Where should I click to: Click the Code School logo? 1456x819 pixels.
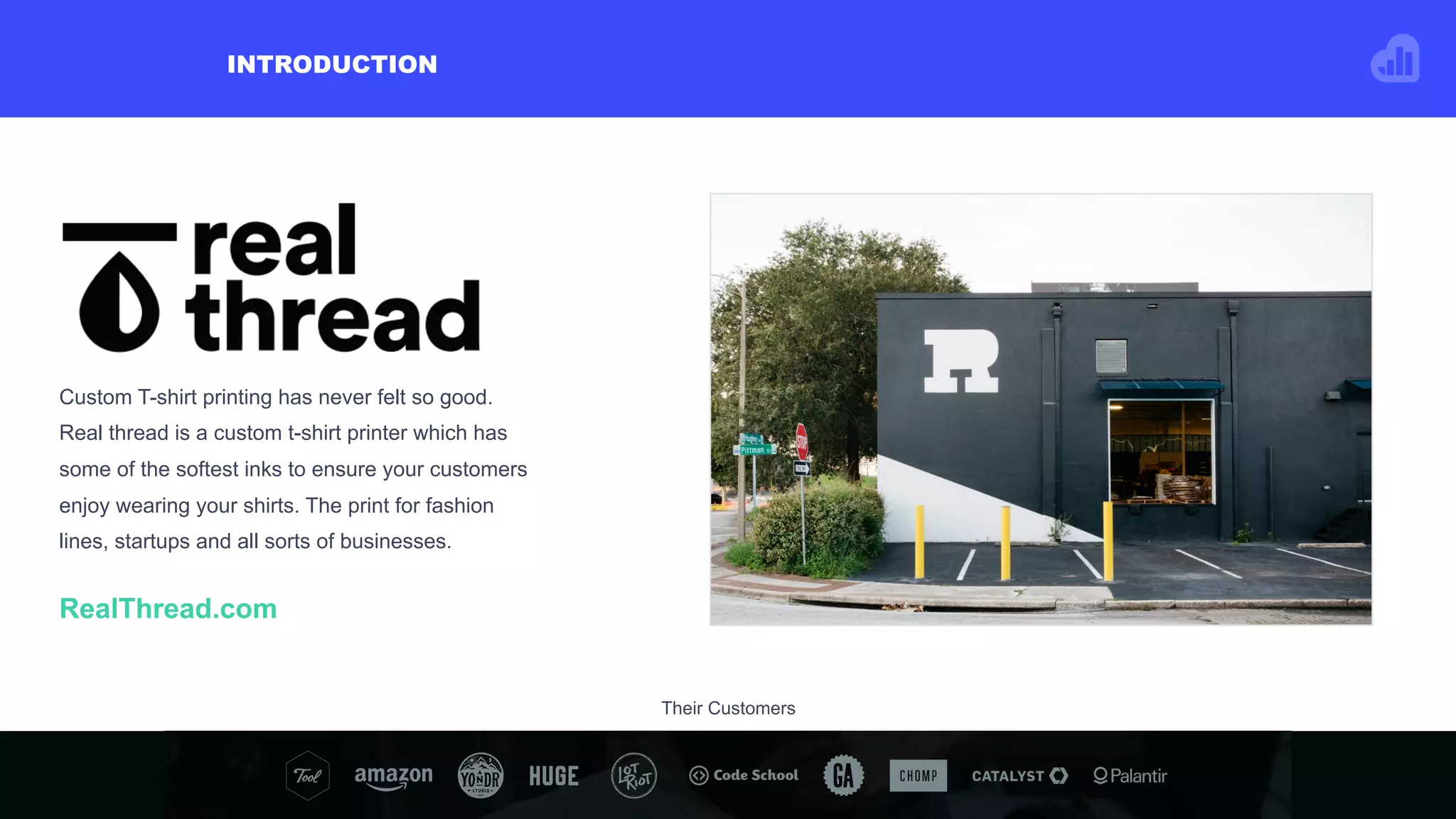click(744, 776)
